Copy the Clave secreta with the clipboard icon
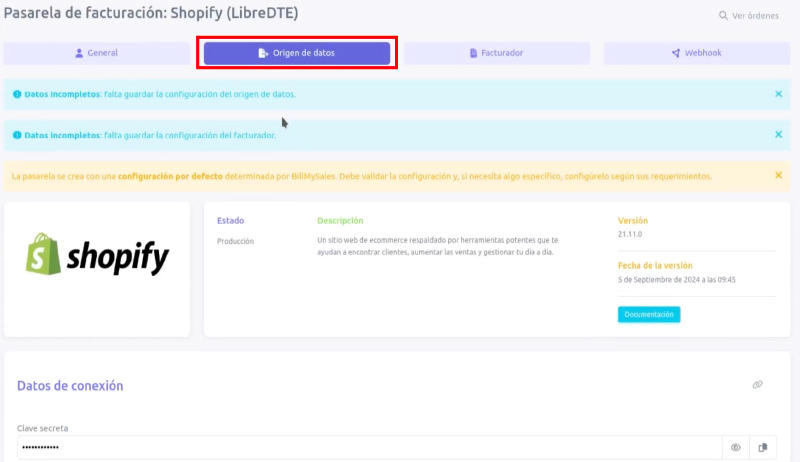The image size is (800, 462). tap(763, 448)
